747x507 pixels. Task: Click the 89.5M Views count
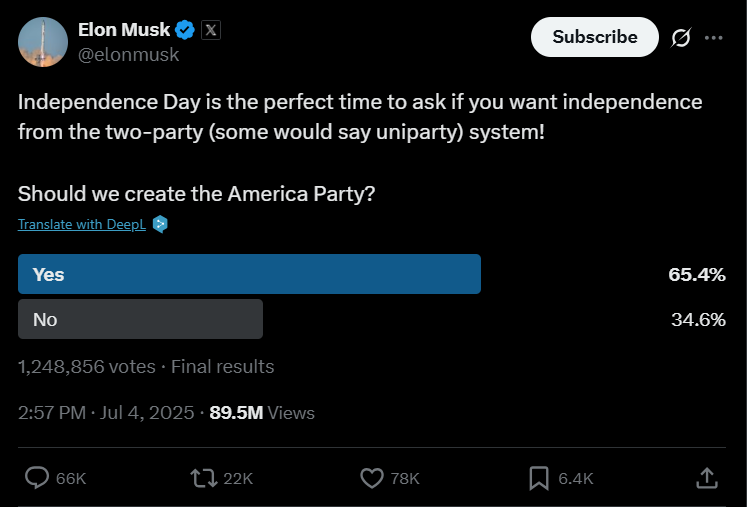click(262, 413)
